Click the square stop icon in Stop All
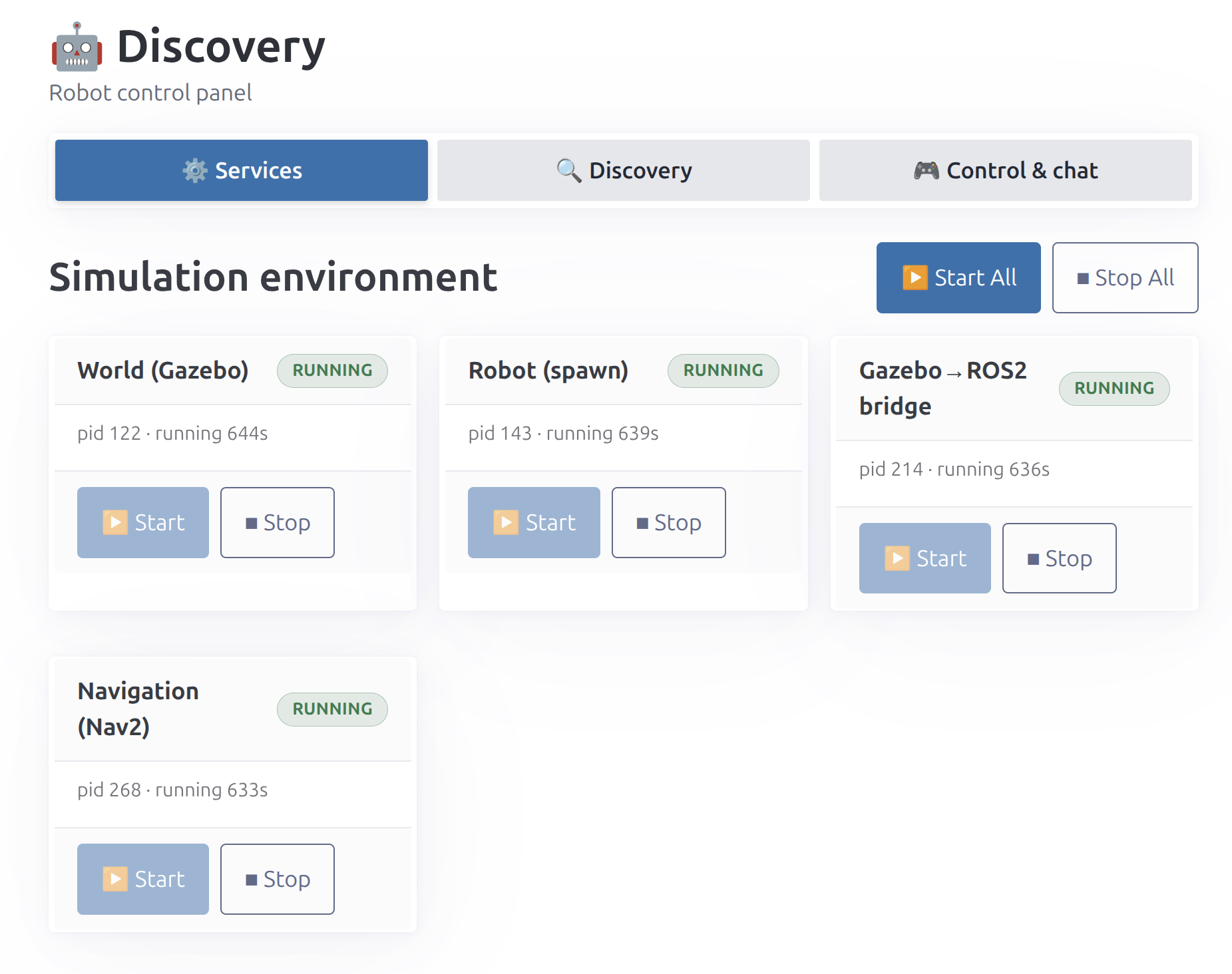This screenshot has height=974, width=1232. (x=1083, y=278)
